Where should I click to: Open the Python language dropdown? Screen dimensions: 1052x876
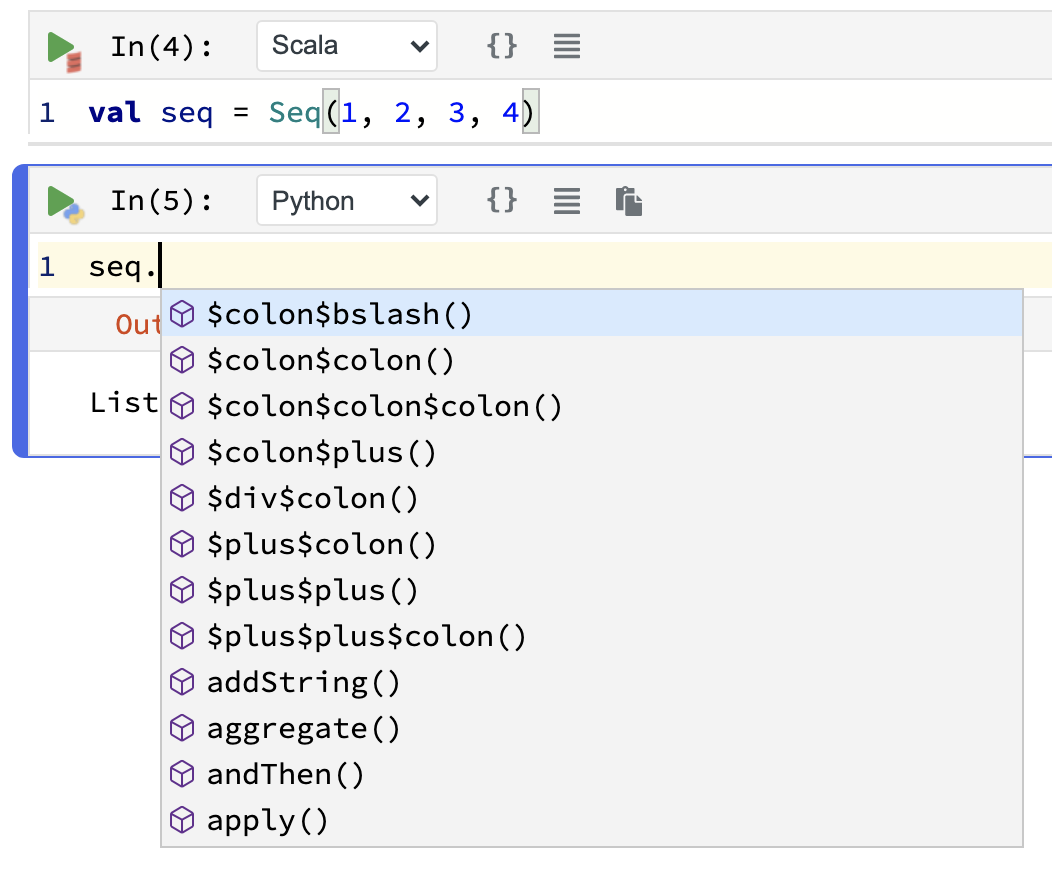tap(346, 200)
